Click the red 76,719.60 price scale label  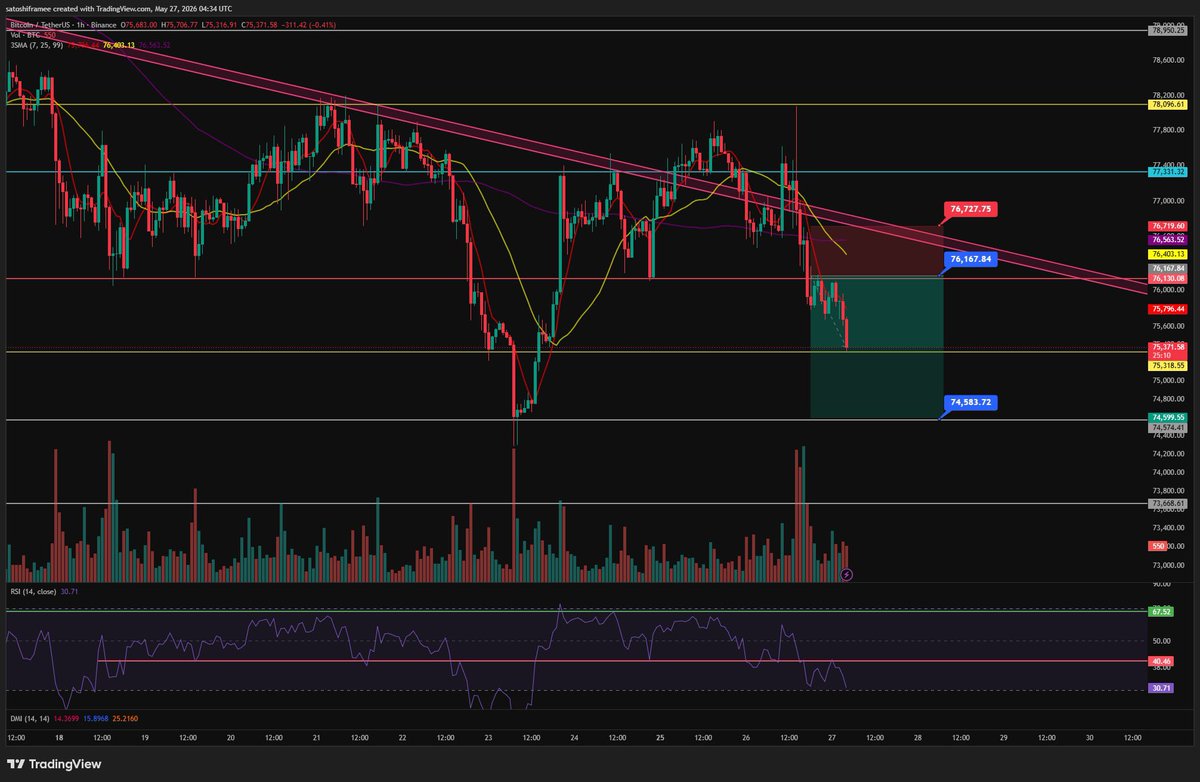point(1168,227)
